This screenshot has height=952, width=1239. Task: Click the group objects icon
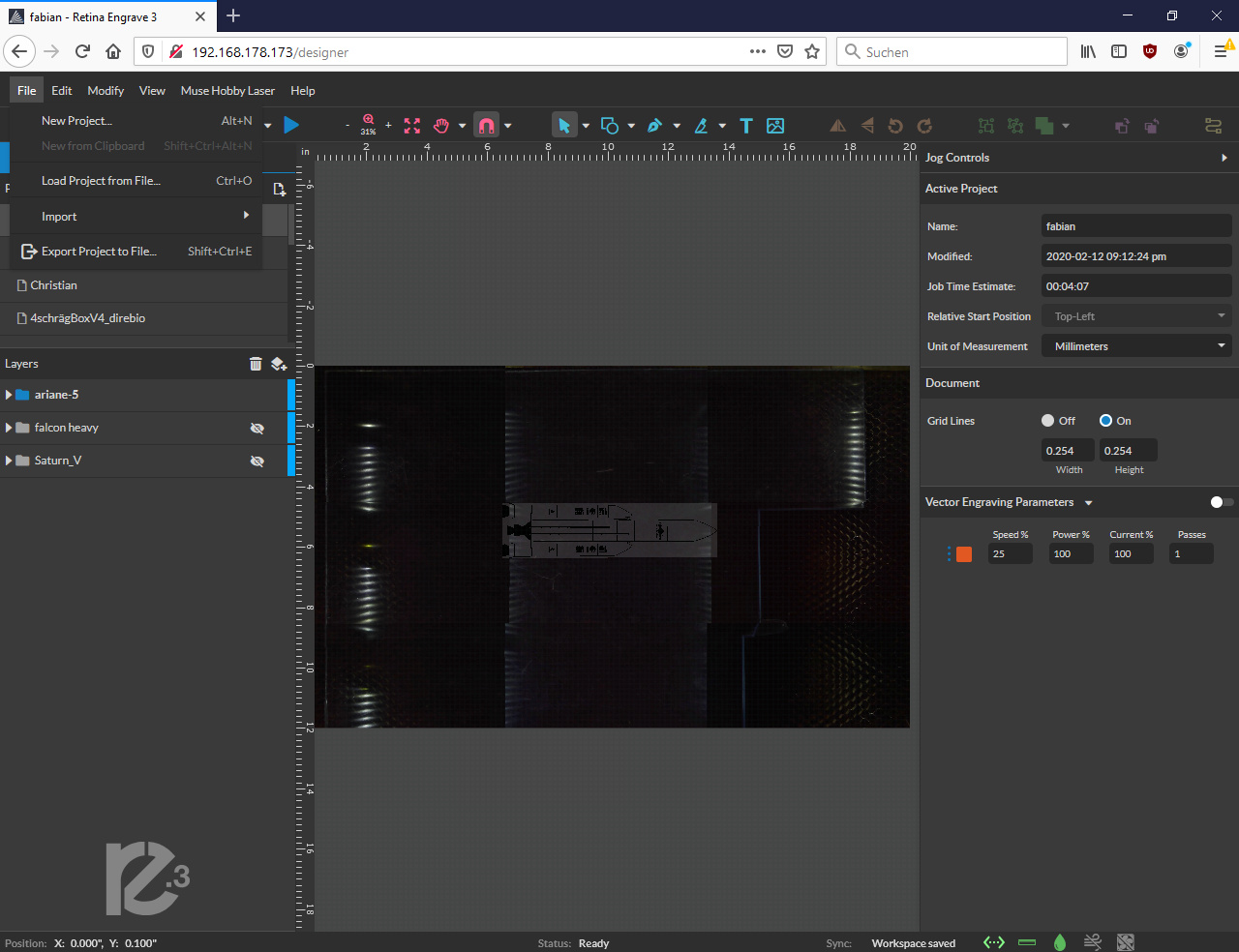click(x=986, y=126)
